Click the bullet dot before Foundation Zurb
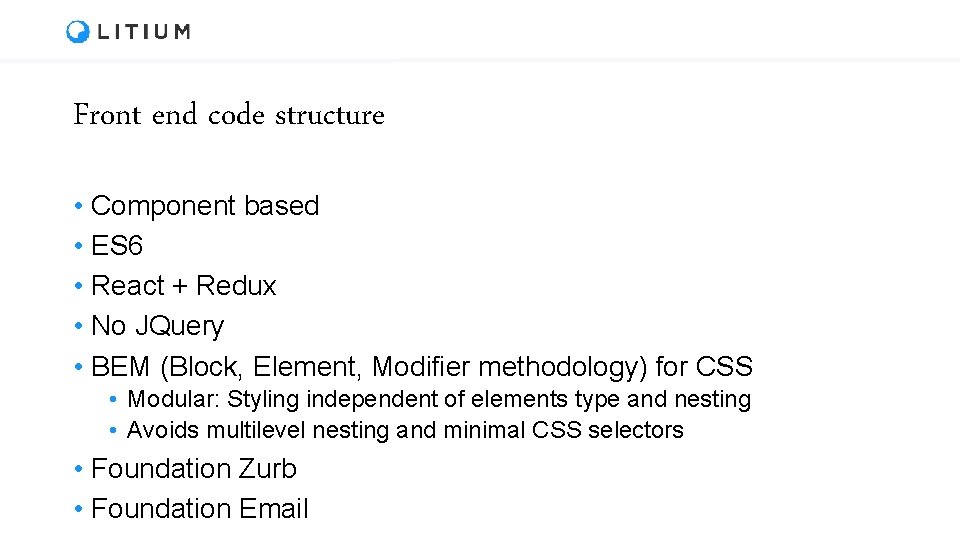960x540 pixels. (x=78, y=470)
